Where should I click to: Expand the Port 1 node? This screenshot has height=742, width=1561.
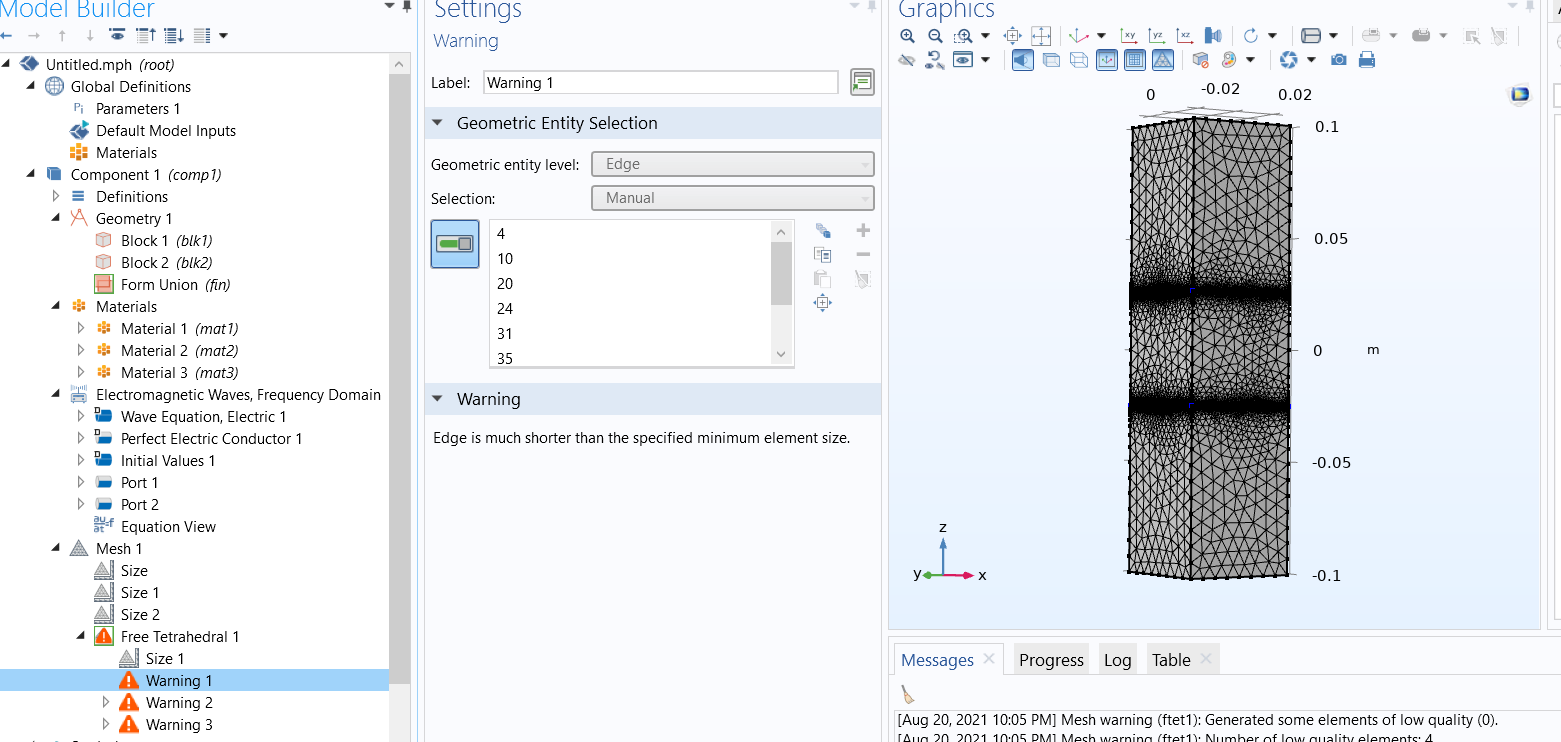coord(82,482)
